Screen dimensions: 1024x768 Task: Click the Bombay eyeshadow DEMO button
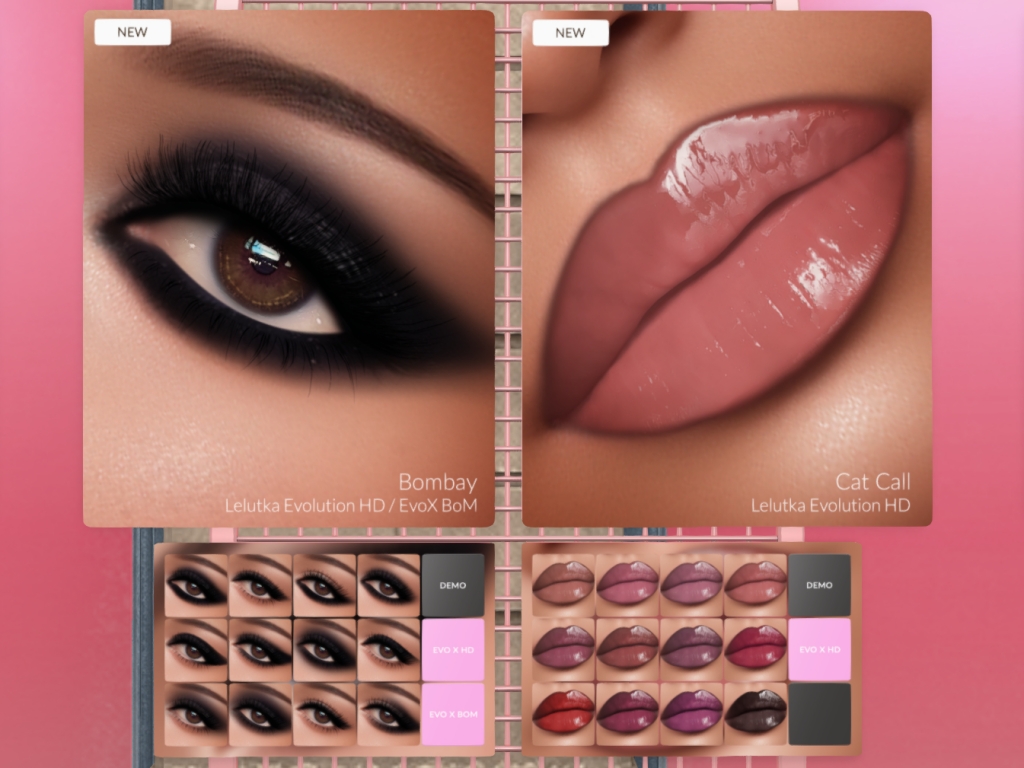tap(453, 585)
